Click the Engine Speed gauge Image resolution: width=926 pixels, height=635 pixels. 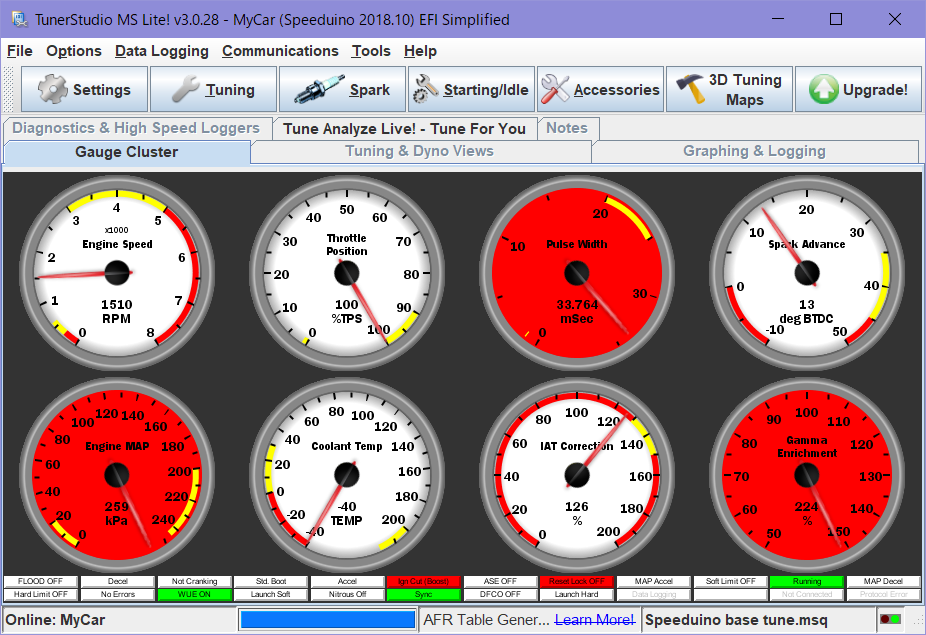[x=117, y=272]
